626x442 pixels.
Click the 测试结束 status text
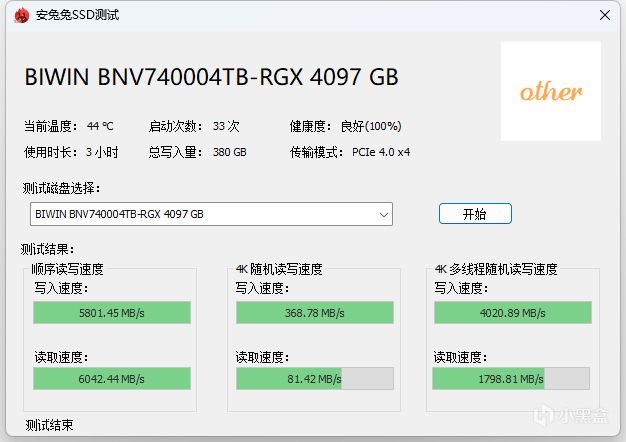[x=49, y=425]
